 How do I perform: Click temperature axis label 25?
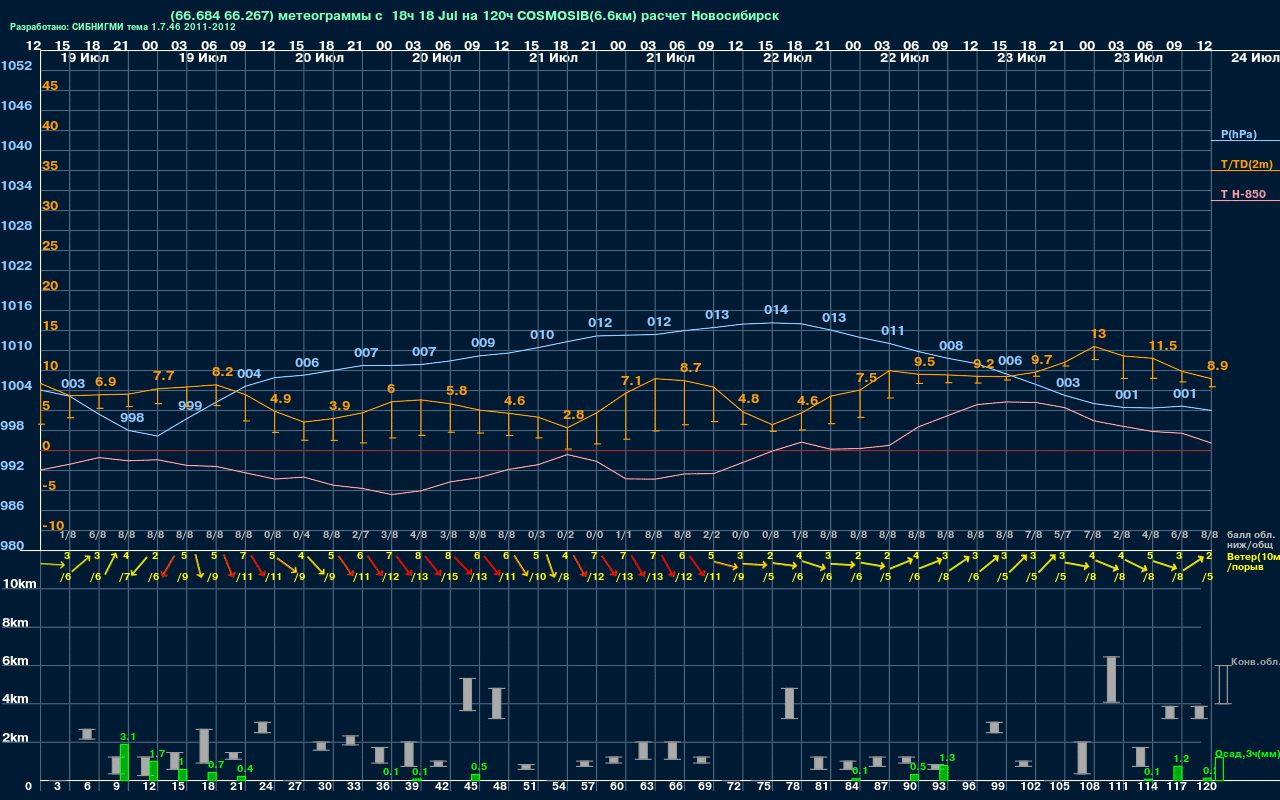(x=50, y=246)
